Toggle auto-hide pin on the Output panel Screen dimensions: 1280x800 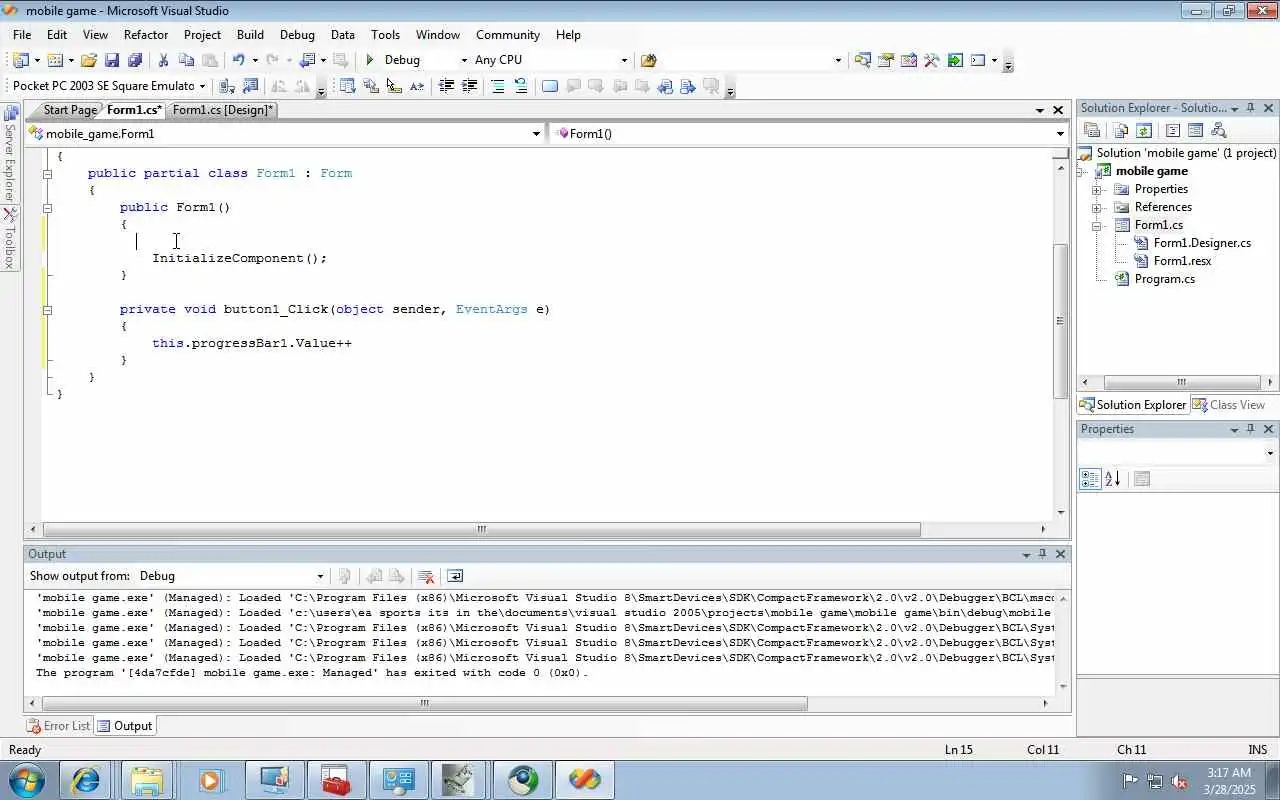pyautogui.click(x=1042, y=554)
